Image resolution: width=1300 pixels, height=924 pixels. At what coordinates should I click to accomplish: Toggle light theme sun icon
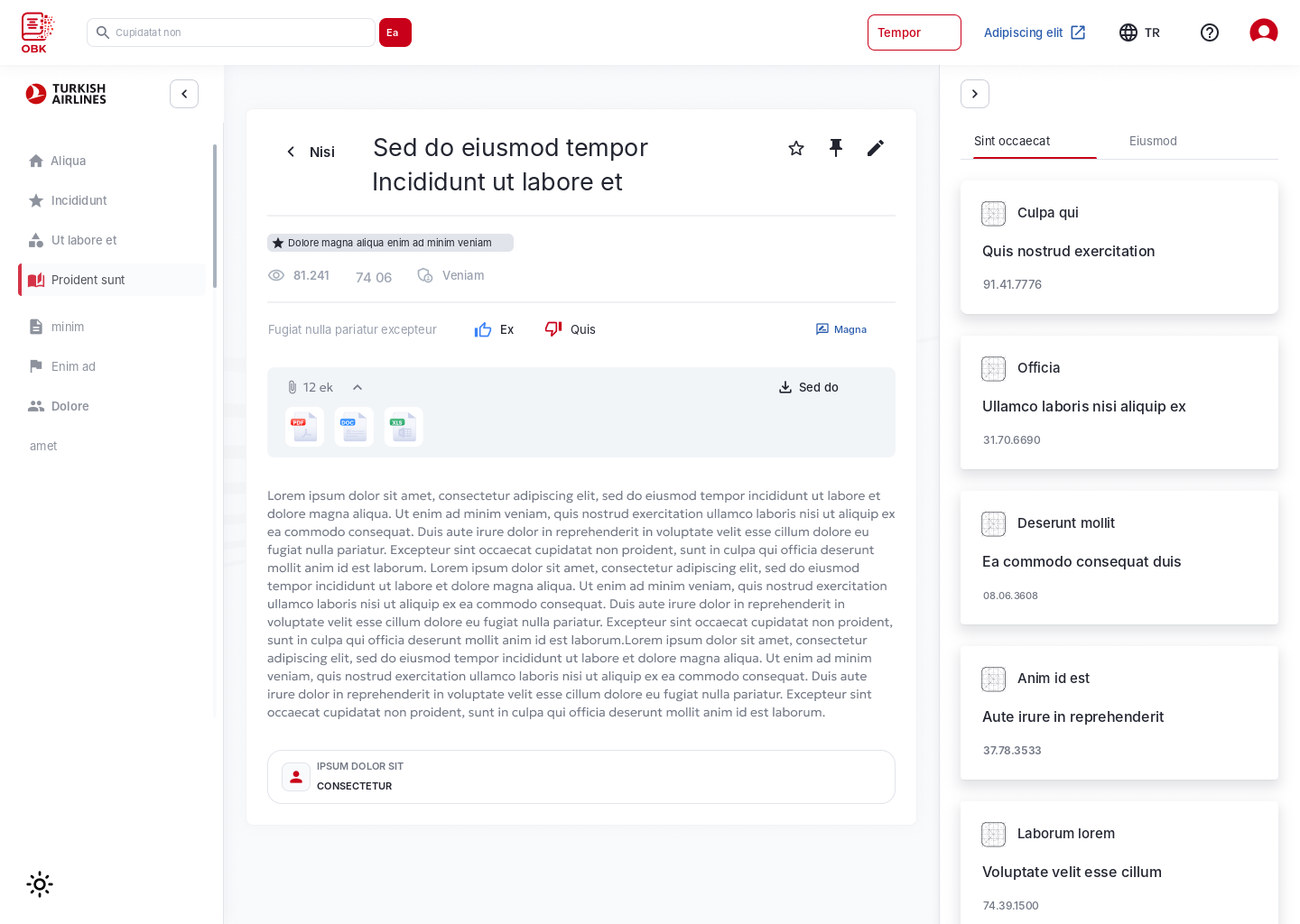40,884
